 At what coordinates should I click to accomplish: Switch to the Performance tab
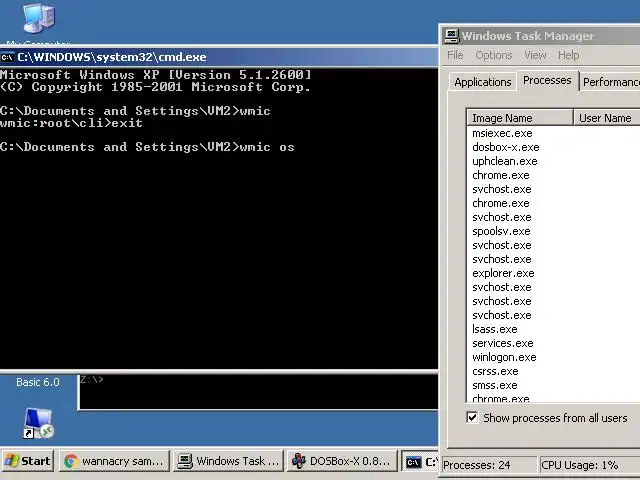click(x=610, y=82)
